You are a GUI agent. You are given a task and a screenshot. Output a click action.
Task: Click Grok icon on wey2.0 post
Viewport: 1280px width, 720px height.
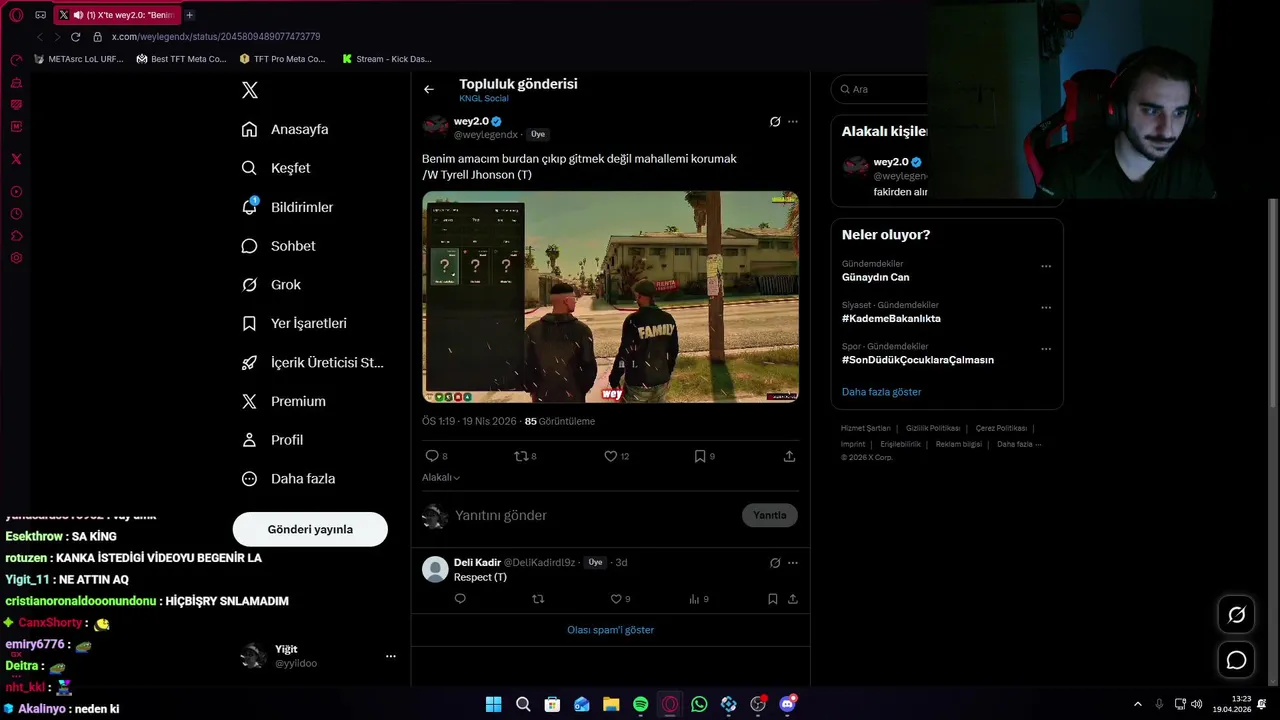point(775,122)
